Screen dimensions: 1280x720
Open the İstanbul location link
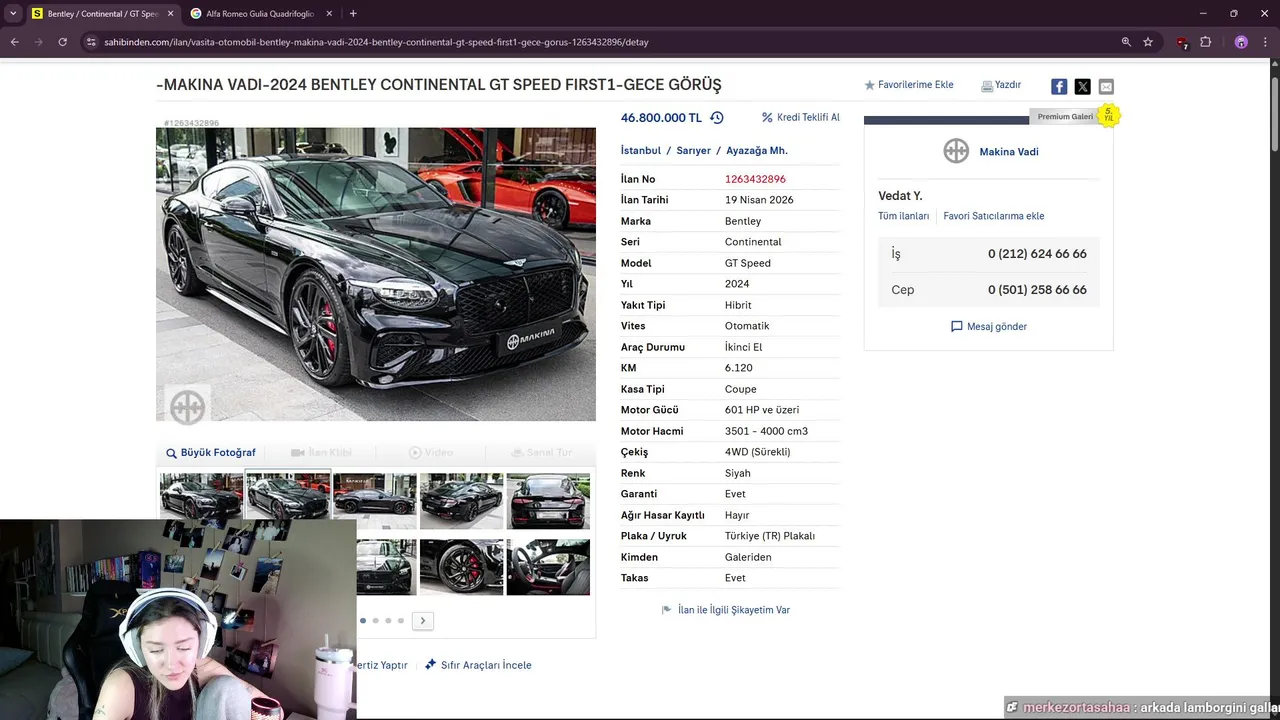pyautogui.click(x=641, y=150)
